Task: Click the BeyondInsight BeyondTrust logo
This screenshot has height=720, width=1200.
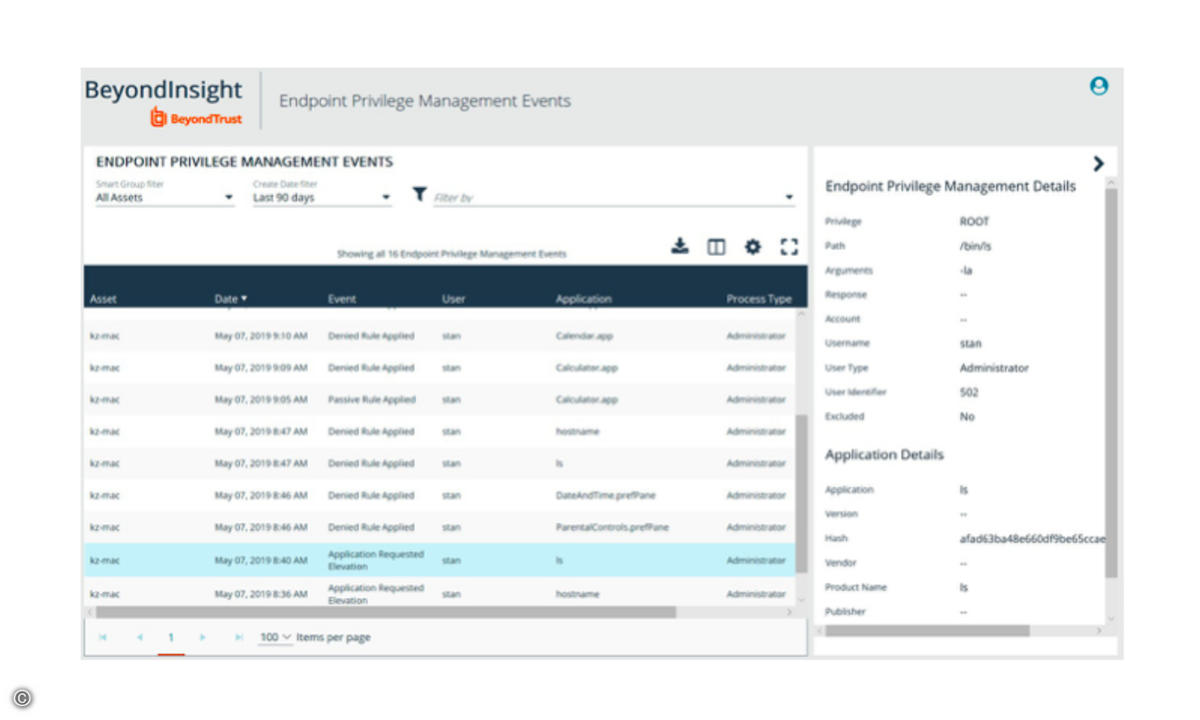Action: tap(163, 101)
